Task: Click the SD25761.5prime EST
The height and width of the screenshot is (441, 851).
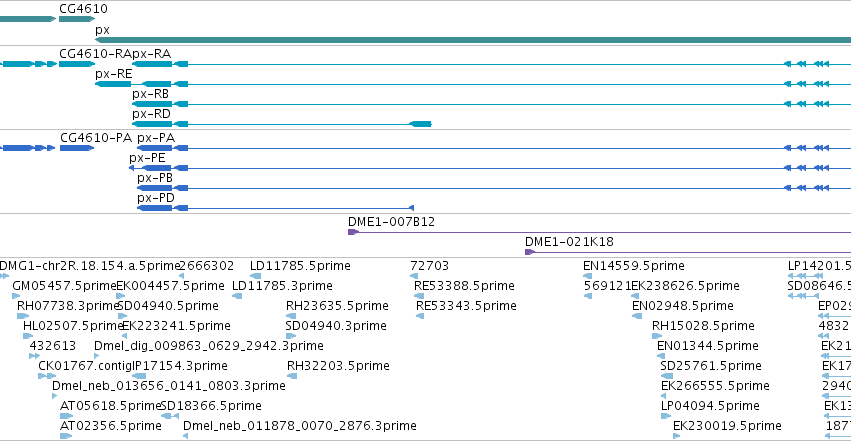Action: tap(666, 376)
